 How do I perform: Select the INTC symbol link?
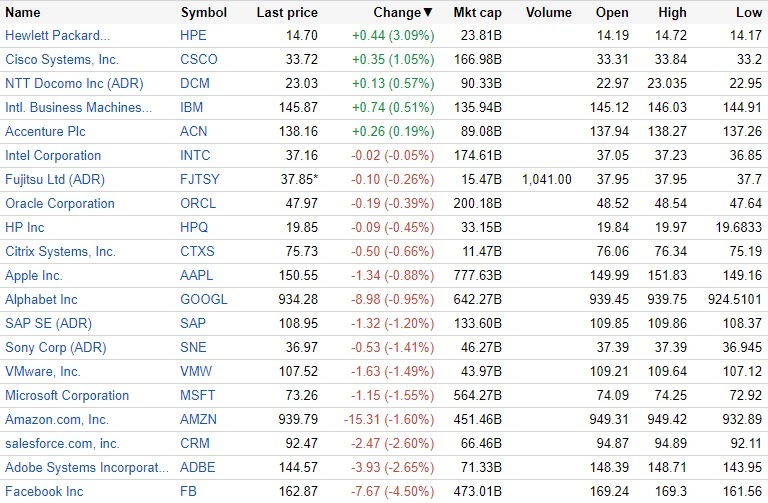click(198, 155)
